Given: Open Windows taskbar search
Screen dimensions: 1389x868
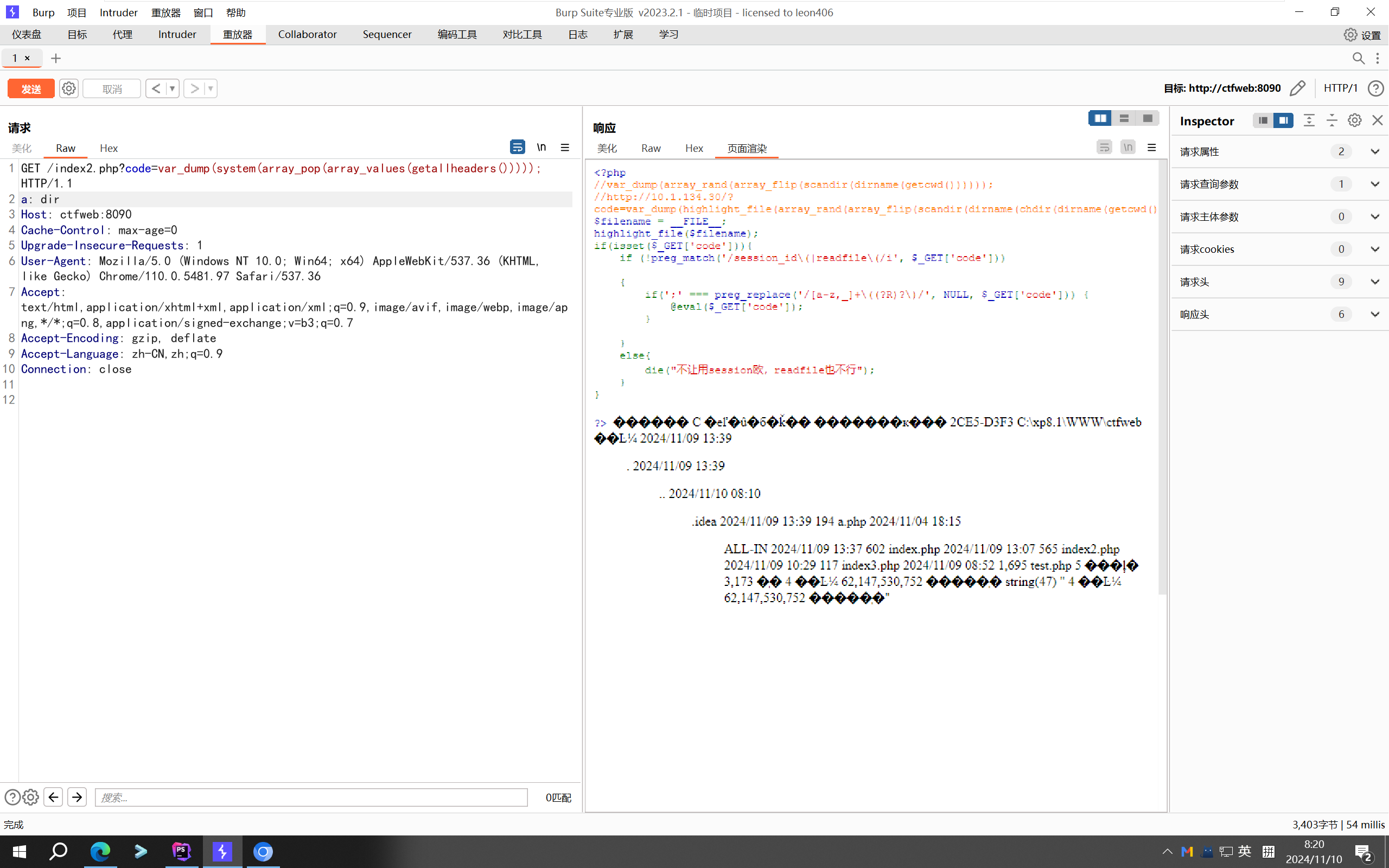Looking at the screenshot, I should [x=58, y=851].
